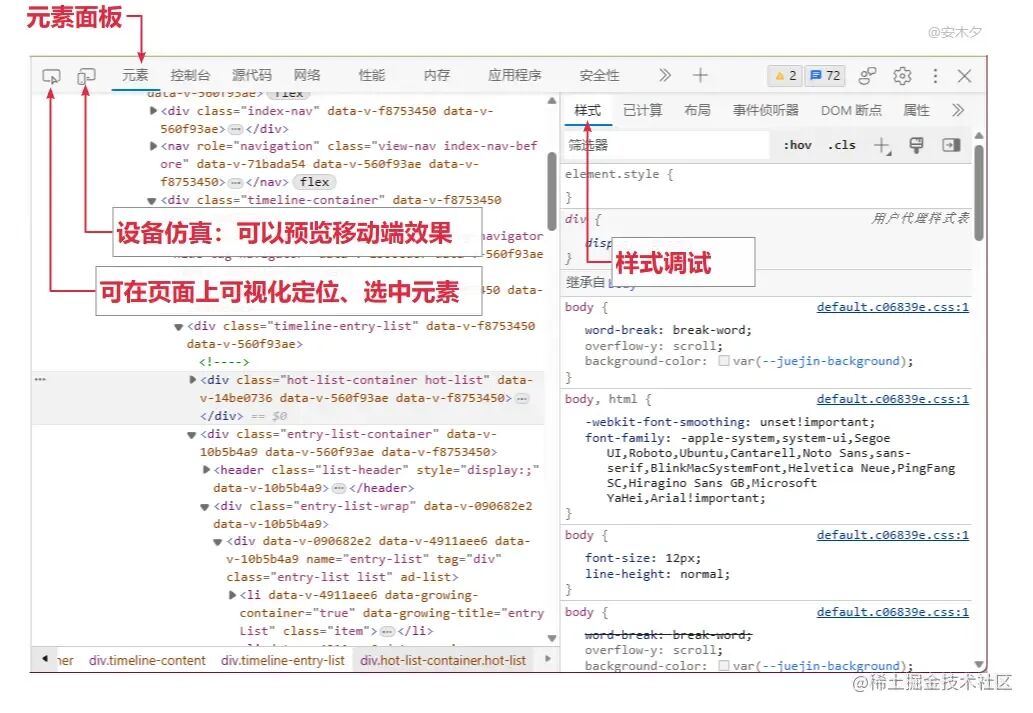Select div.timeline-entry-list breadcrumb
The image size is (1033, 713).
coord(283,660)
